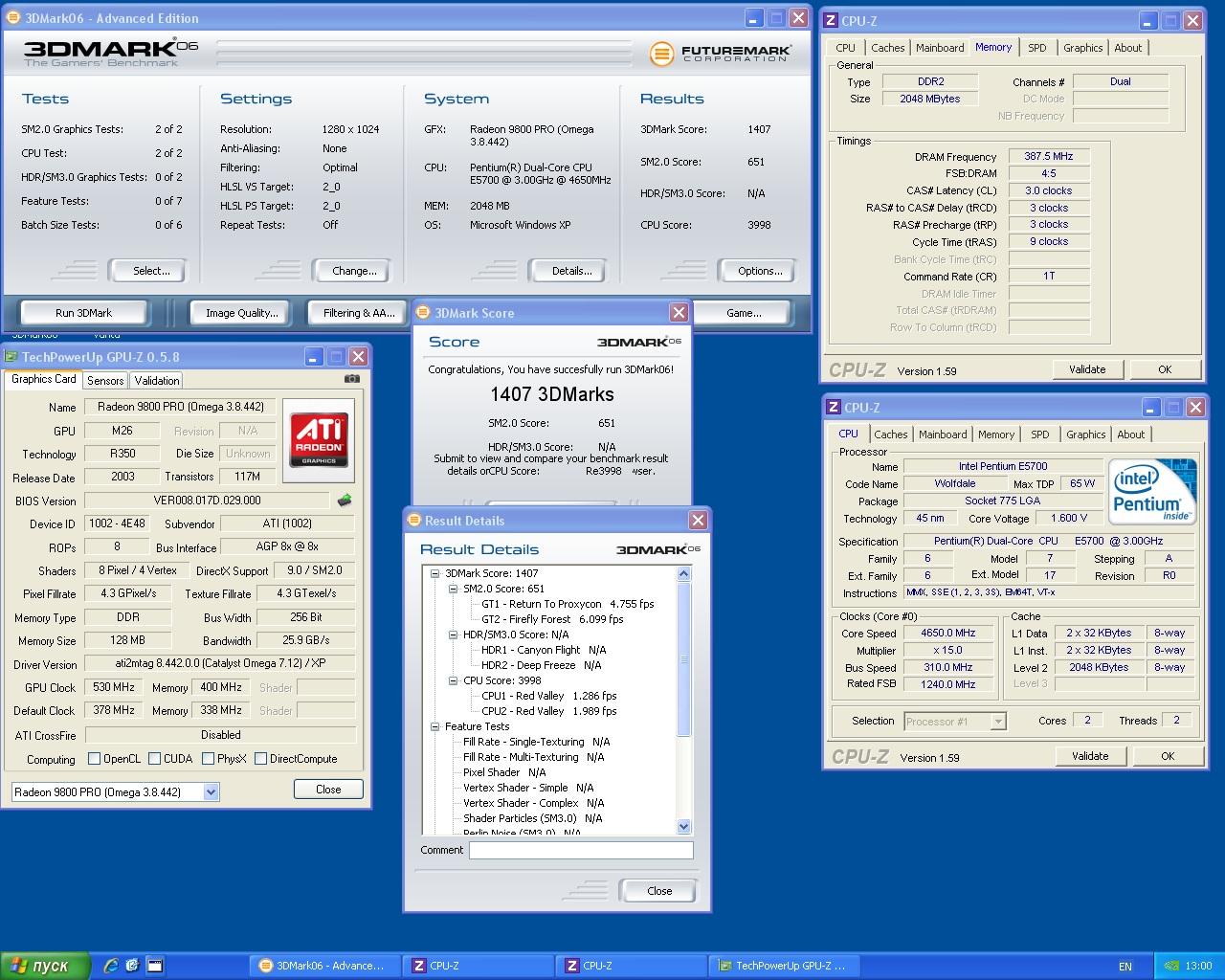This screenshot has width=1225, height=980.
Task: Click the CPU-Z Memory window title icon
Action: tap(832, 20)
